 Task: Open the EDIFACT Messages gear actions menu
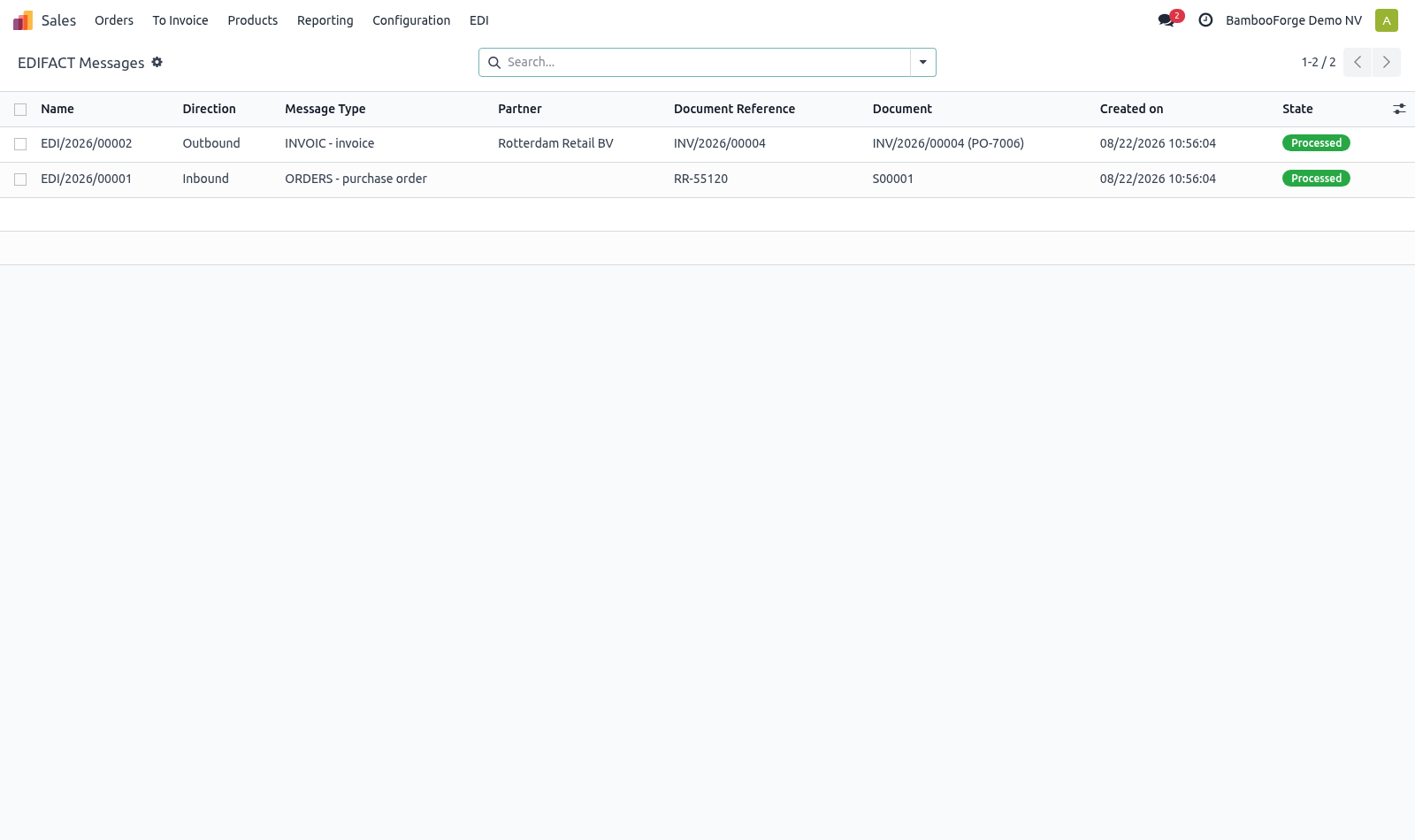point(157,62)
